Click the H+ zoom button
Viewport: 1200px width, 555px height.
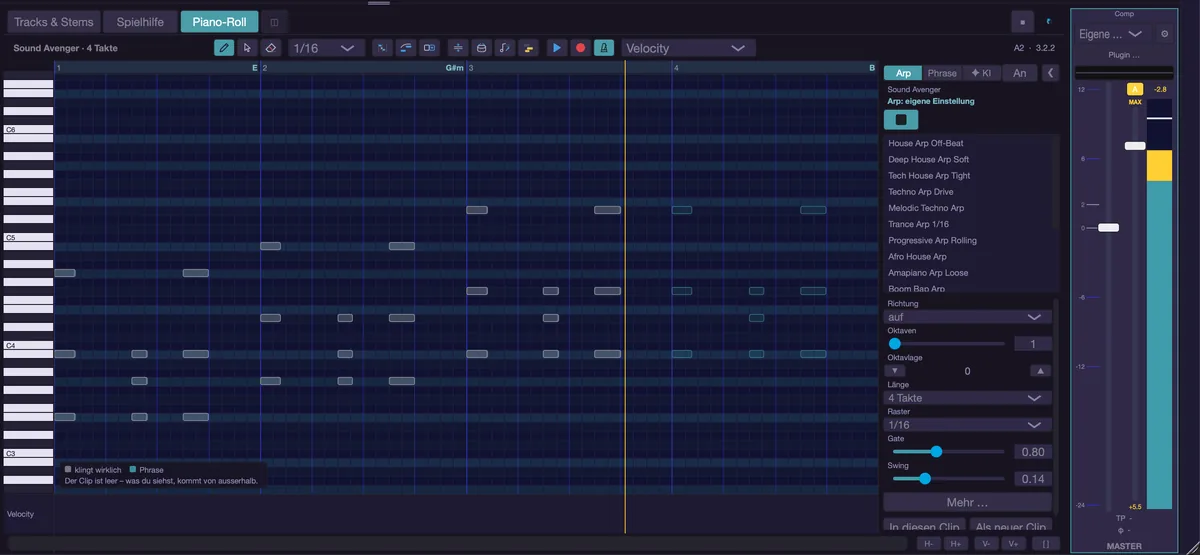(x=958, y=544)
